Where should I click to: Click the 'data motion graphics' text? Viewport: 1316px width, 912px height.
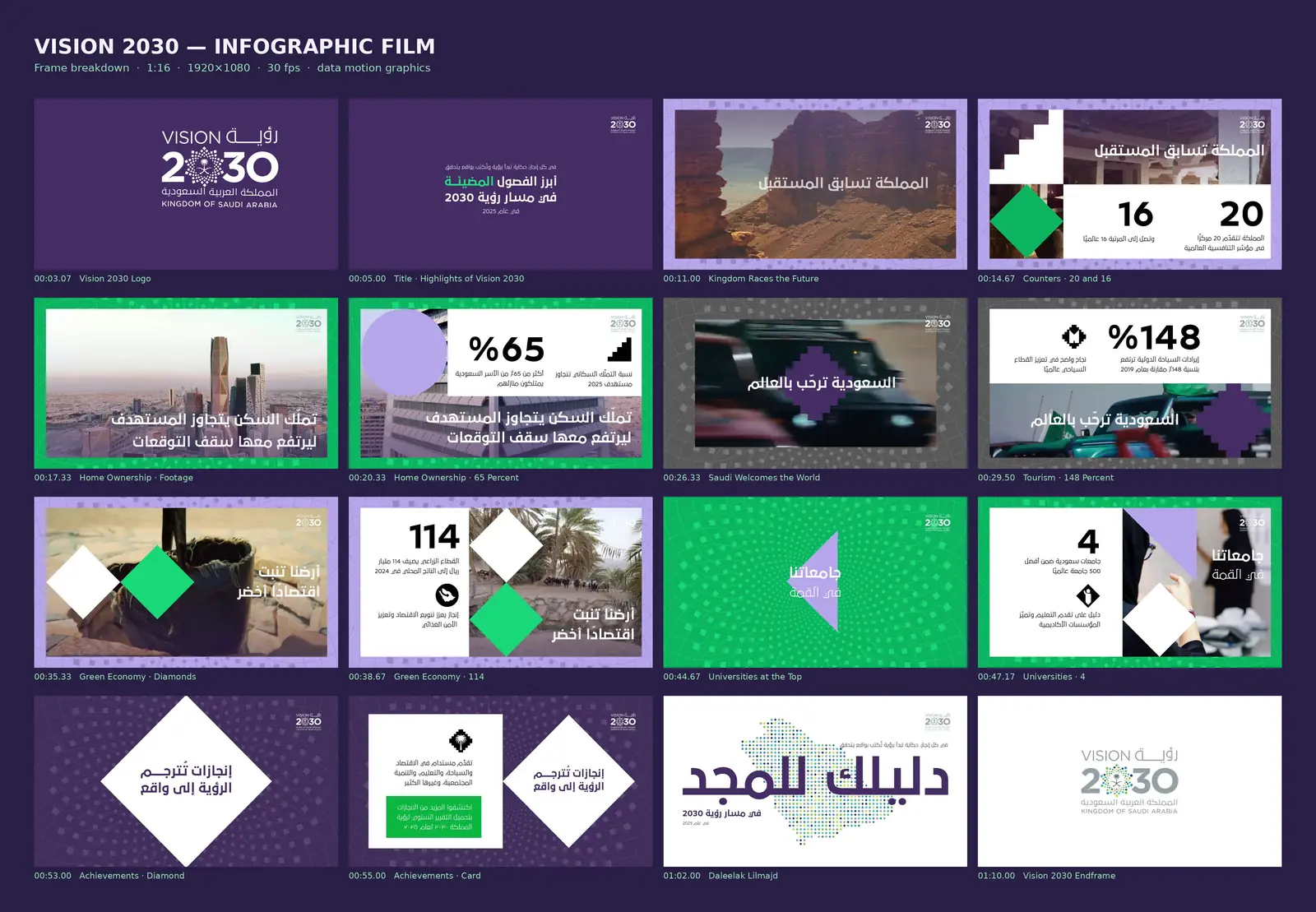[x=373, y=68]
